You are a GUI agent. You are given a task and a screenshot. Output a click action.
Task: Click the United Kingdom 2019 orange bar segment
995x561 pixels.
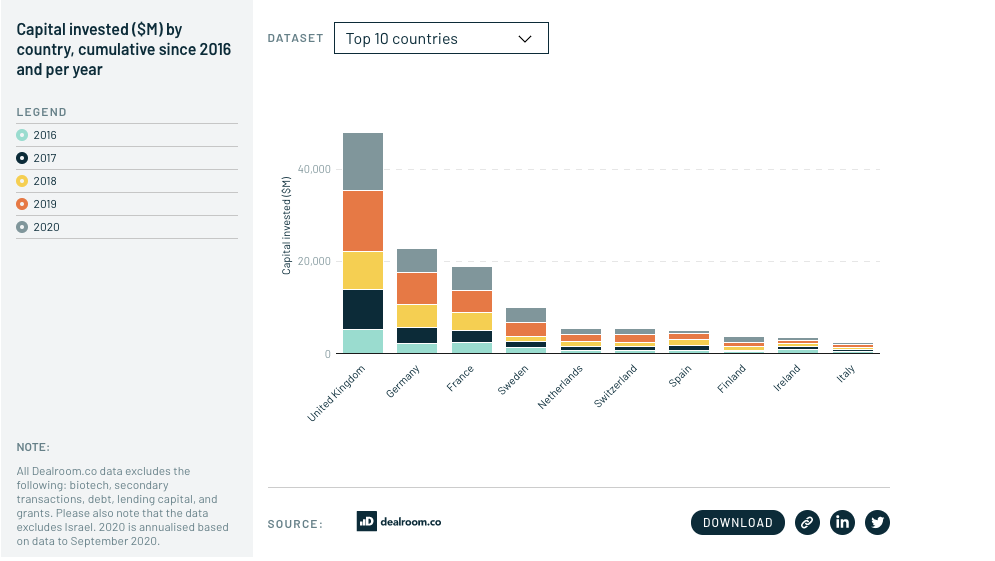pyautogui.click(x=363, y=221)
